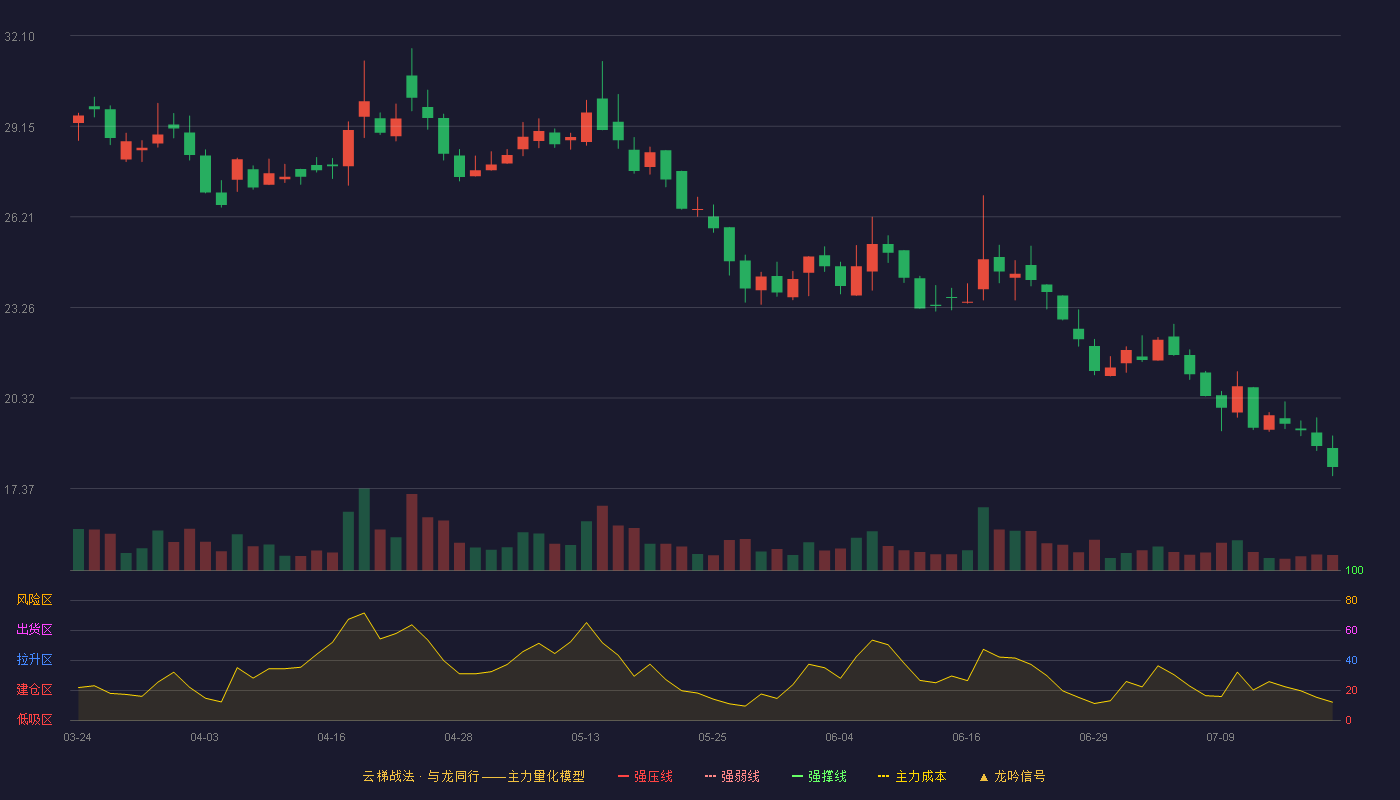Click the last green candlestick on the right
The image size is (1400, 800).
1332,457
